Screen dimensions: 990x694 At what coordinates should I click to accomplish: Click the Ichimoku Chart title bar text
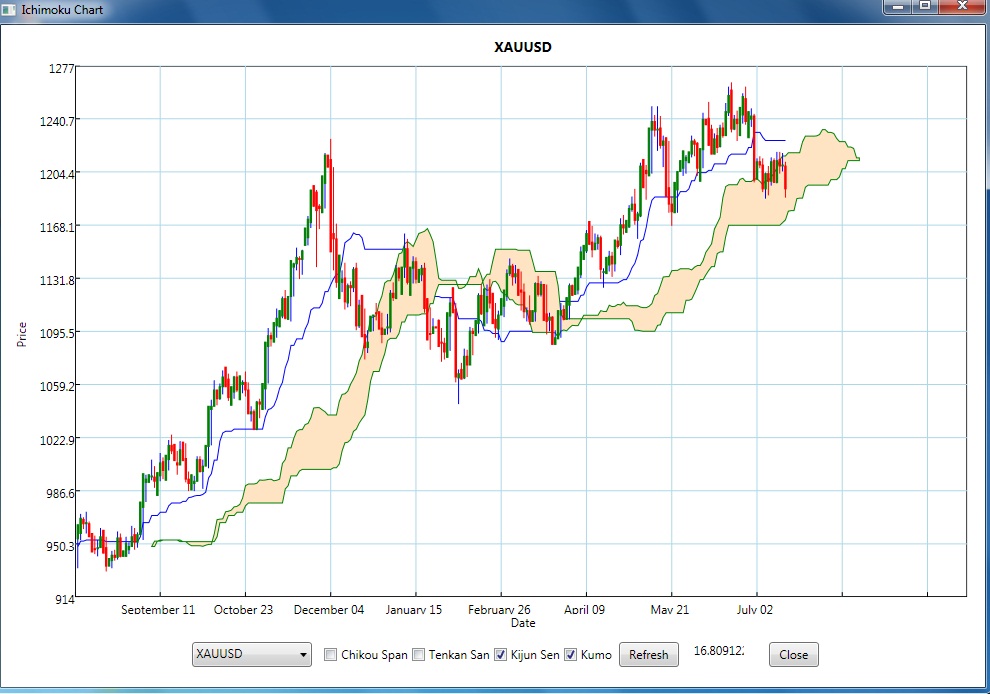62,8
